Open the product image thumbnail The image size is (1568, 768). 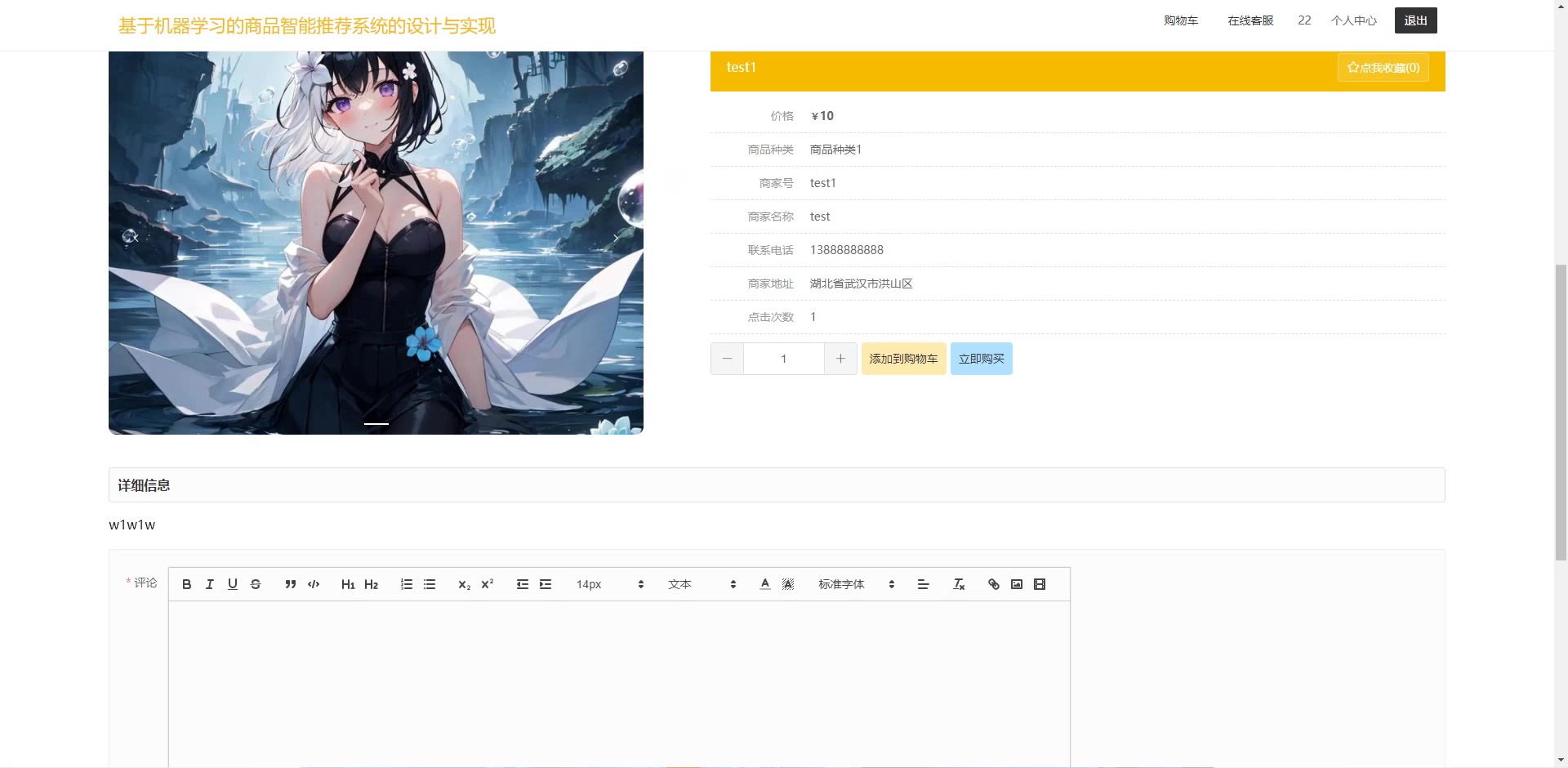tap(376, 243)
